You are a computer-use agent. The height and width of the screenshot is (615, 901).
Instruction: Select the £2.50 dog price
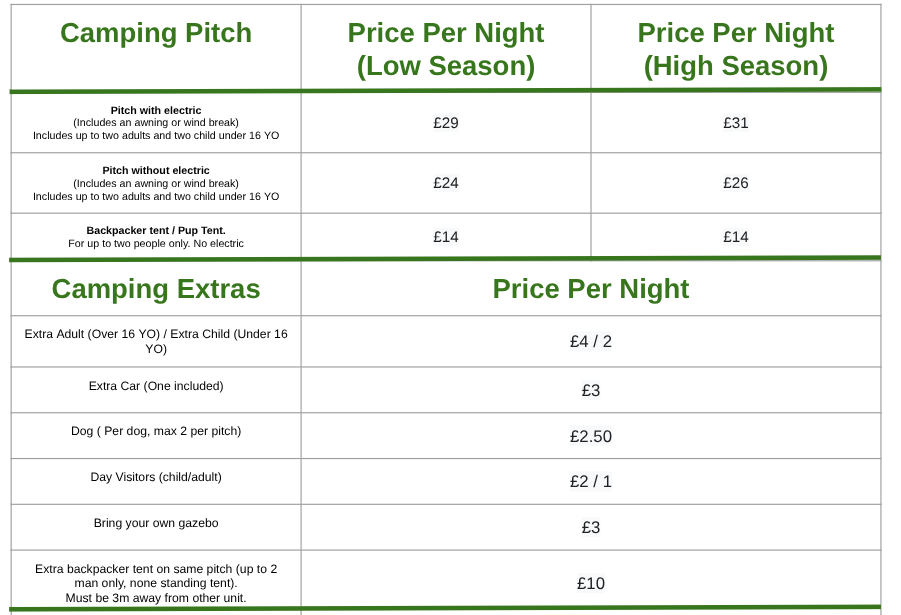click(x=591, y=436)
